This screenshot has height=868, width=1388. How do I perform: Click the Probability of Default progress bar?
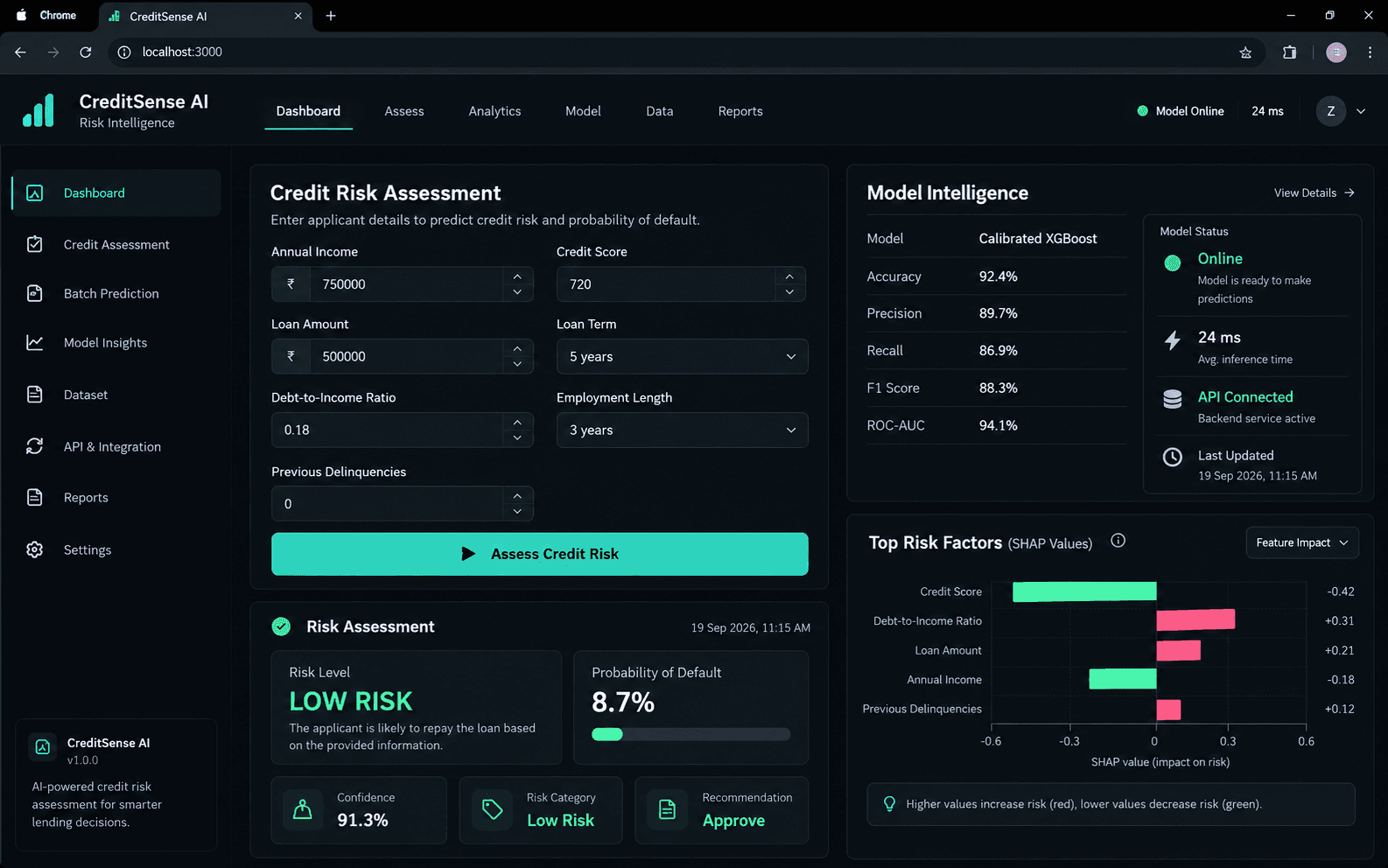pos(690,735)
